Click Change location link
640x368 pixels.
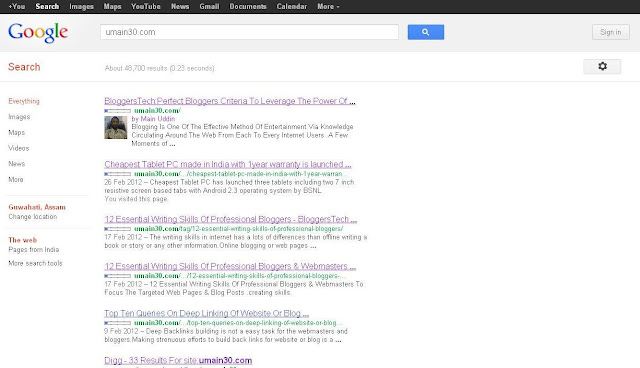(33, 217)
